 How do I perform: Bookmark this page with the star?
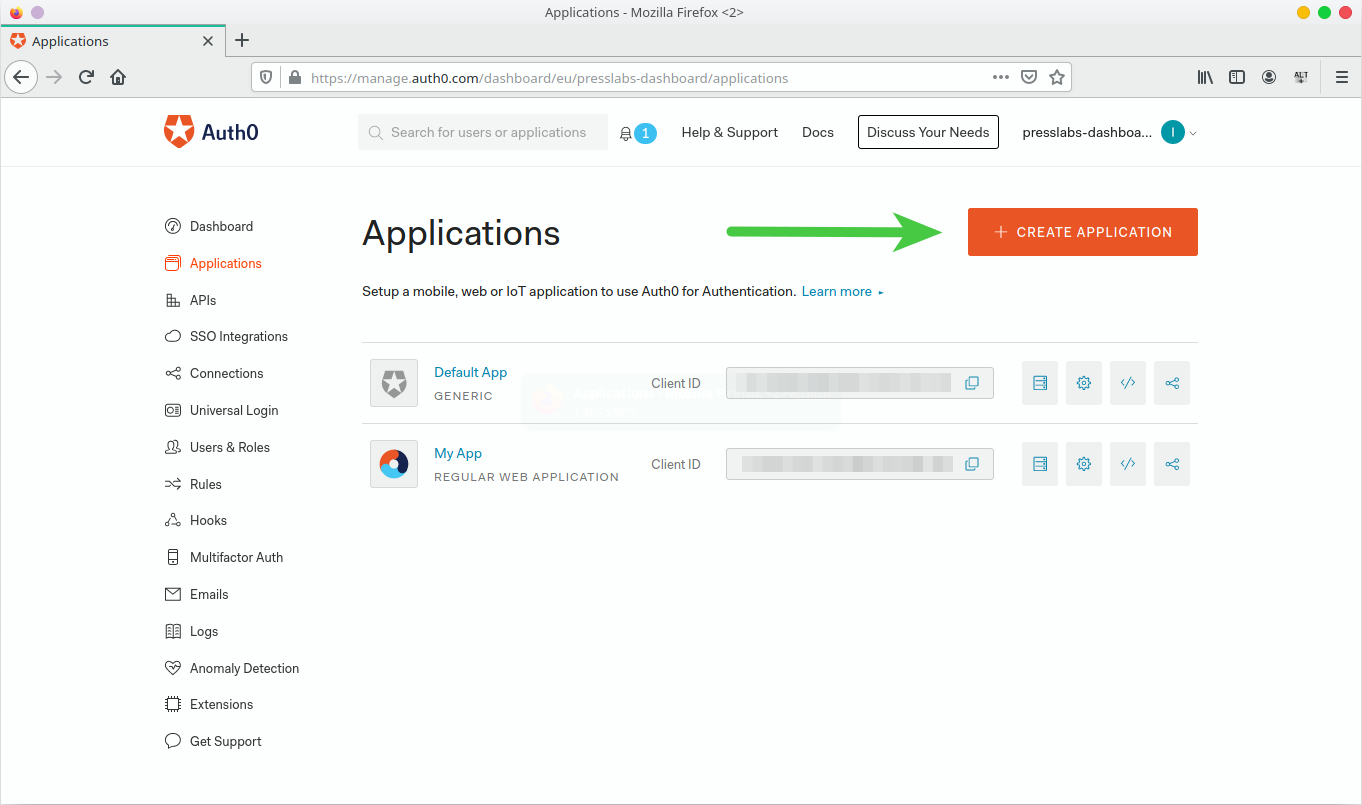tap(1057, 77)
